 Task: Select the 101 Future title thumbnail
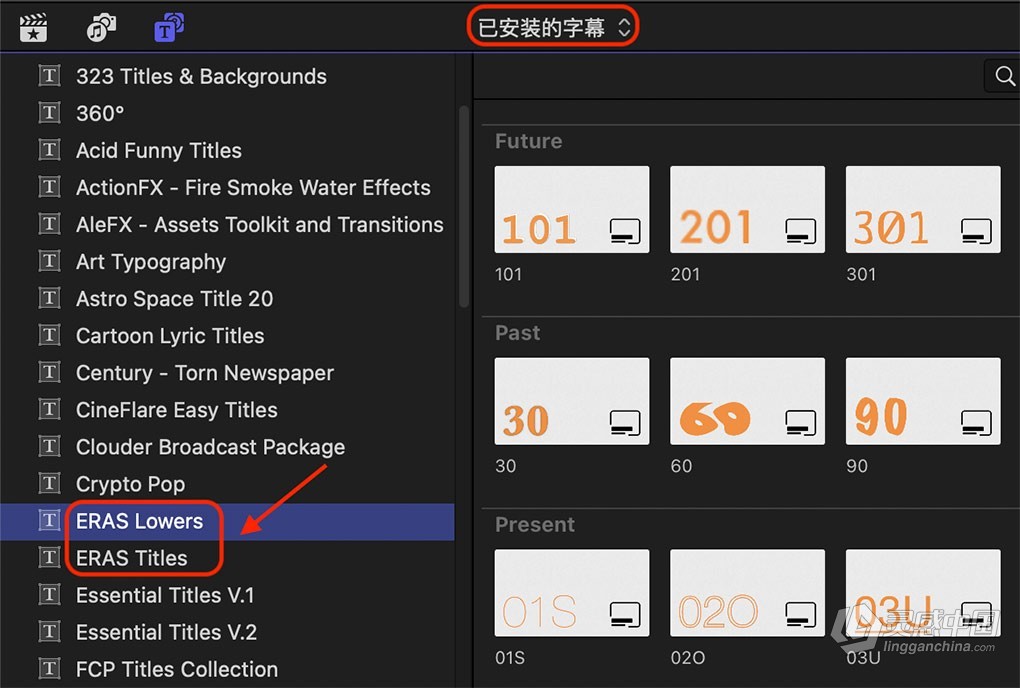(x=572, y=209)
